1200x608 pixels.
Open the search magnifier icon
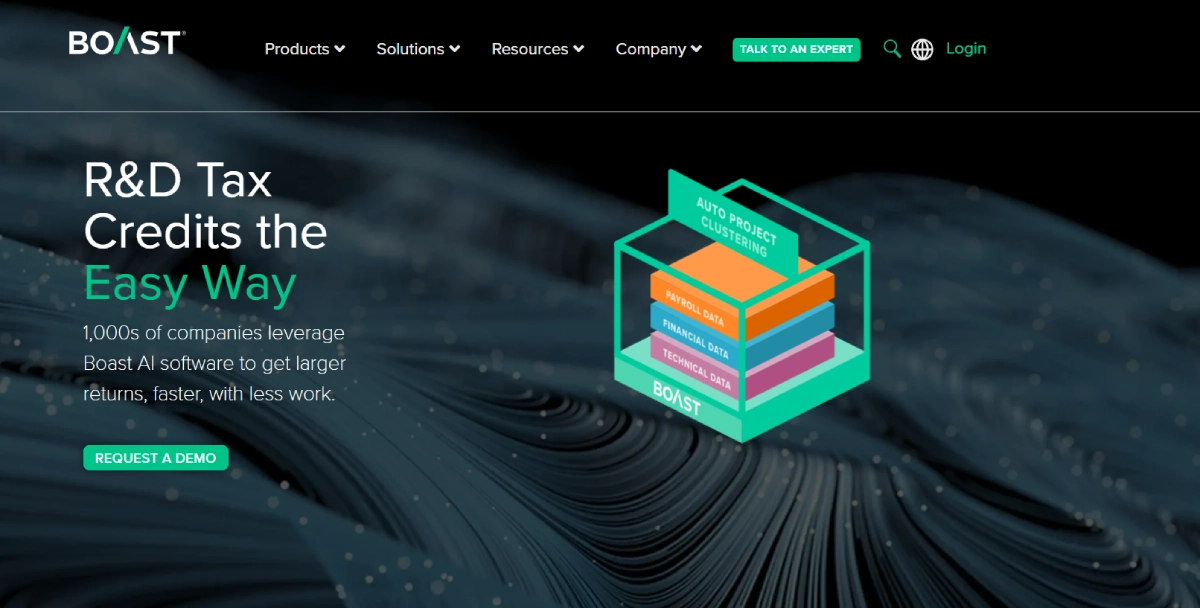click(892, 48)
